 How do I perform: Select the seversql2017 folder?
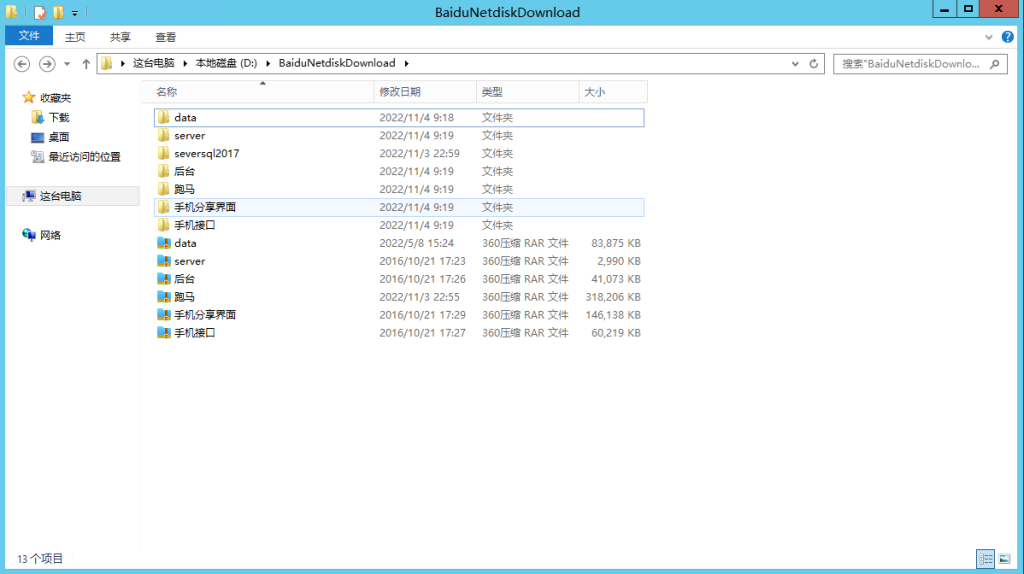[x=206, y=153]
